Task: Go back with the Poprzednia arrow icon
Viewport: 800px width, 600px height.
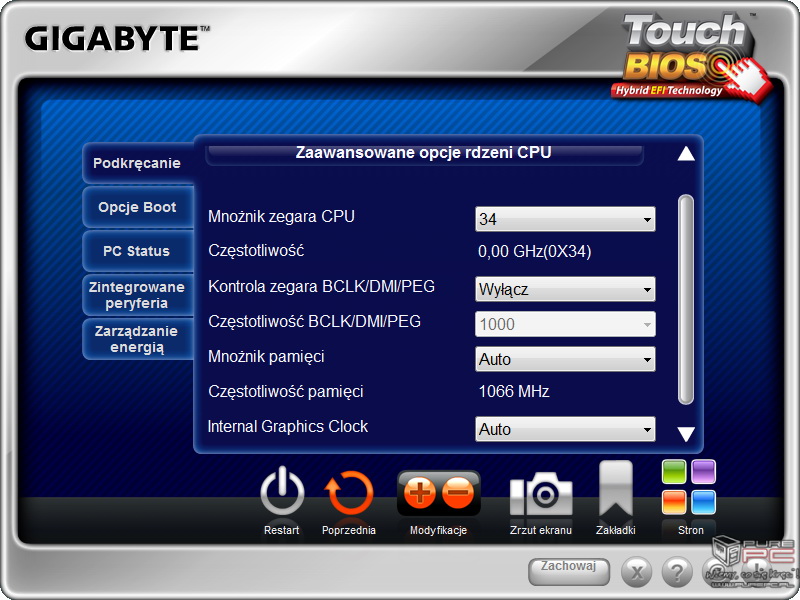Action: point(349,493)
